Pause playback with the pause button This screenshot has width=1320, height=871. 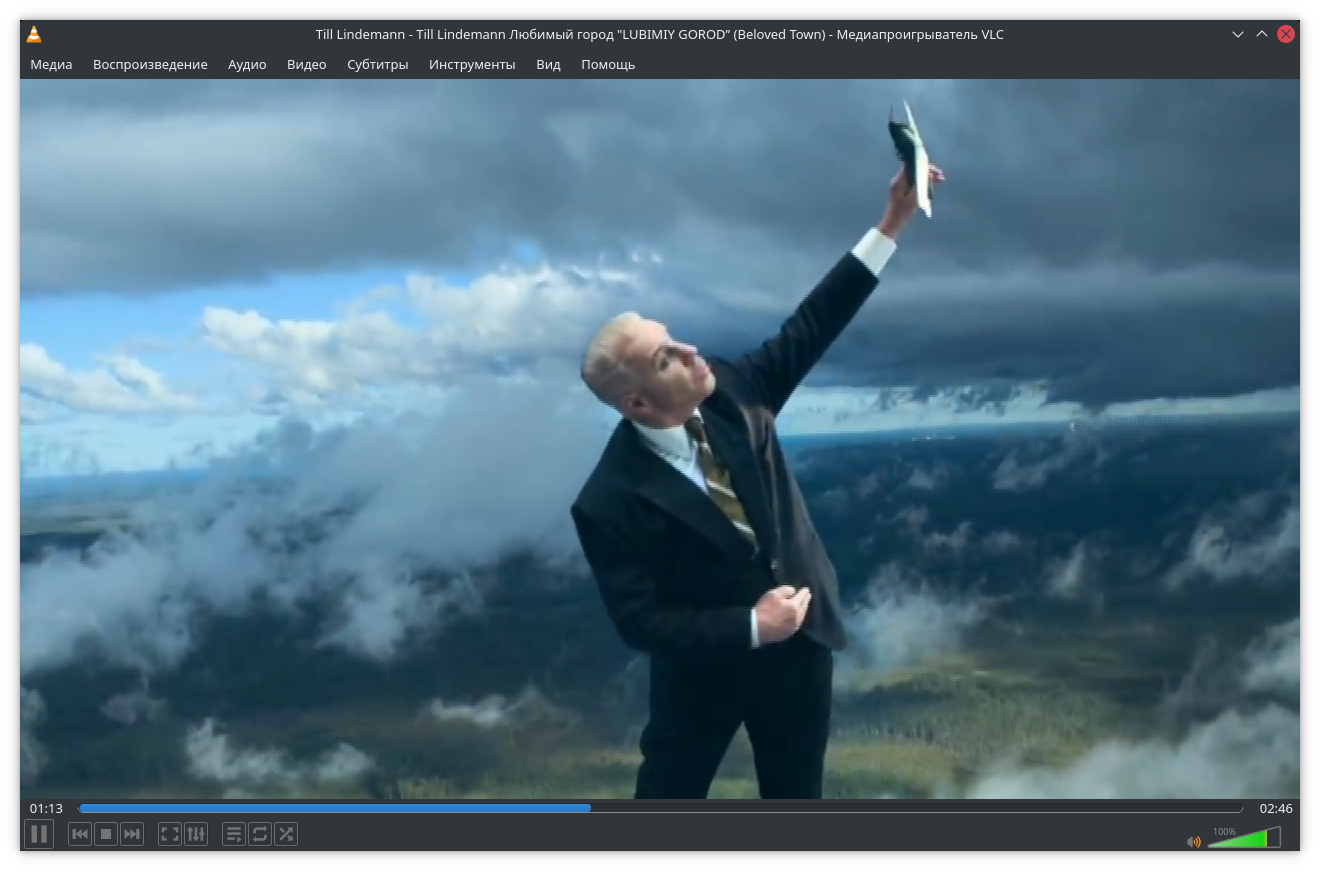point(39,834)
